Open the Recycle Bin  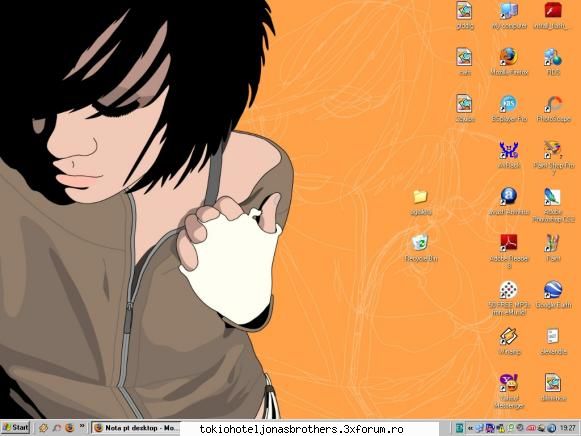421,248
